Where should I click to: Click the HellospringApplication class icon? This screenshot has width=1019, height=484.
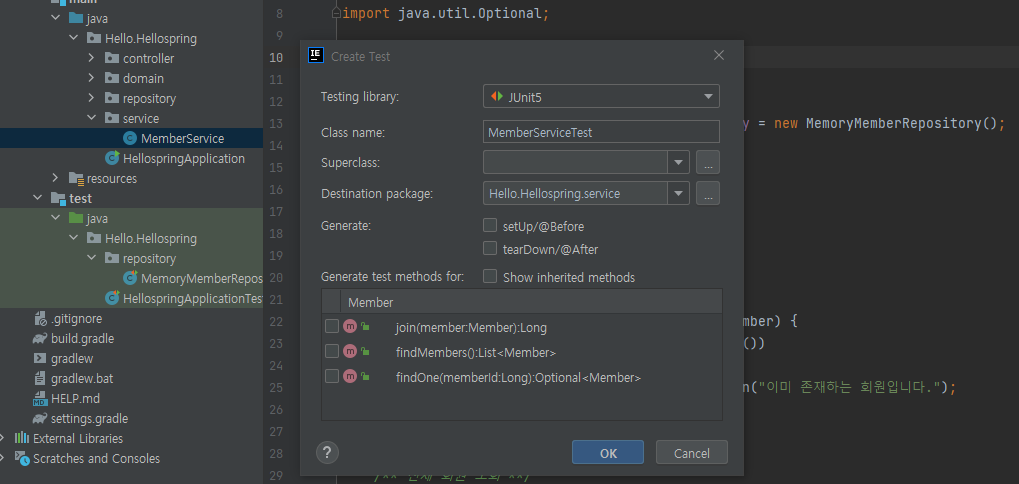tap(112, 159)
